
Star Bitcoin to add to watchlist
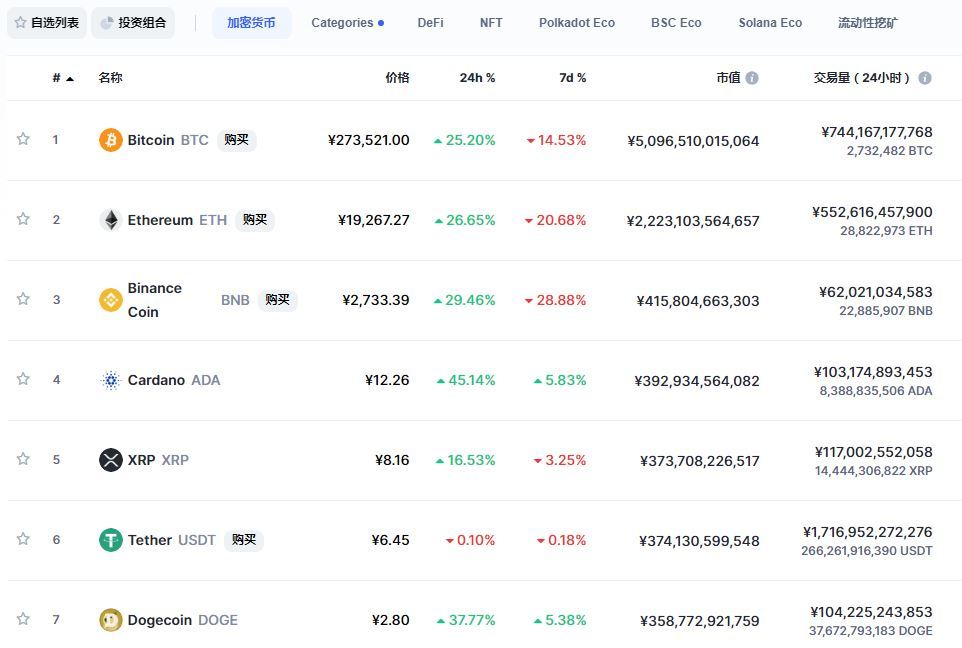[x=23, y=139]
